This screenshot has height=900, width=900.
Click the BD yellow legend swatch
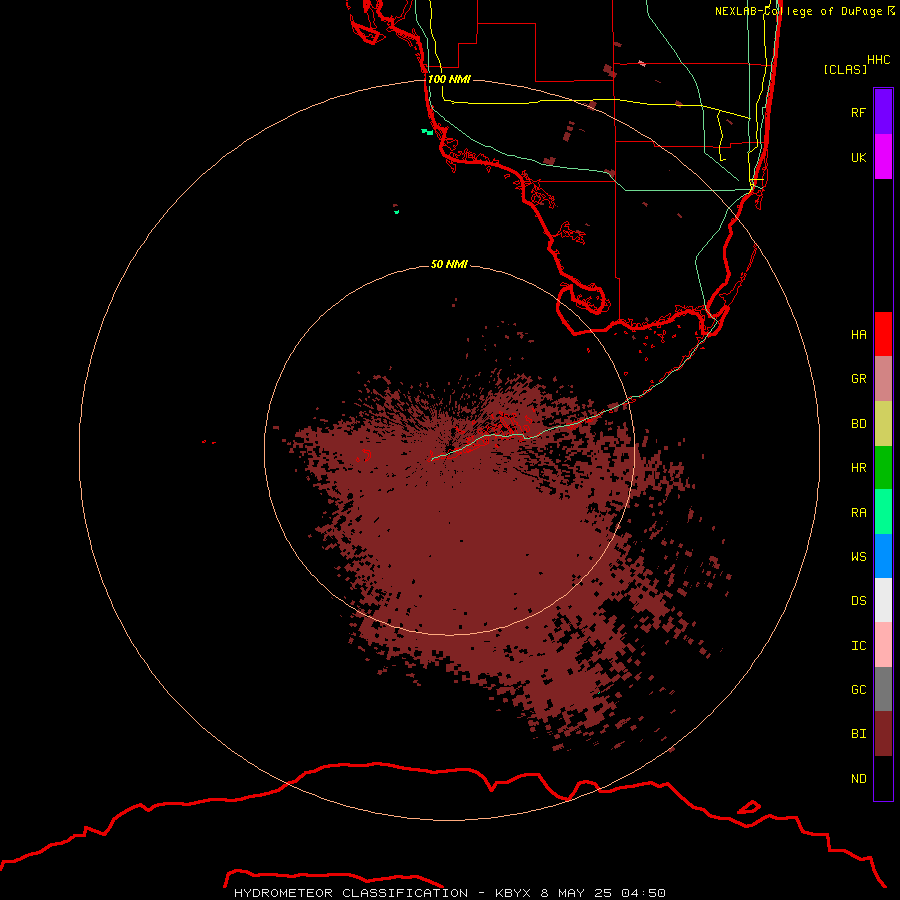pos(883,424)
